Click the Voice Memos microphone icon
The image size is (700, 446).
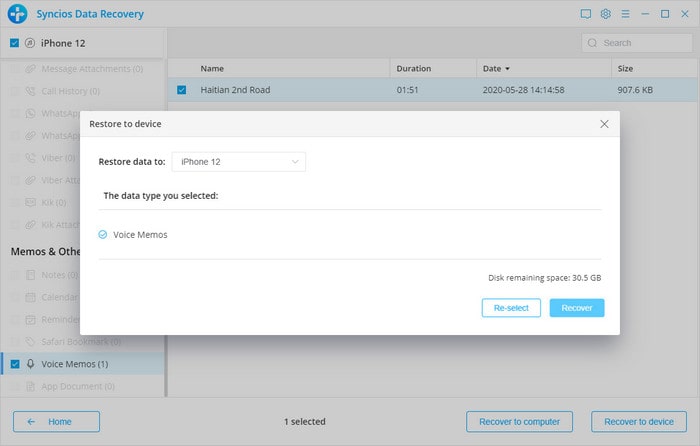pos(30,364)
